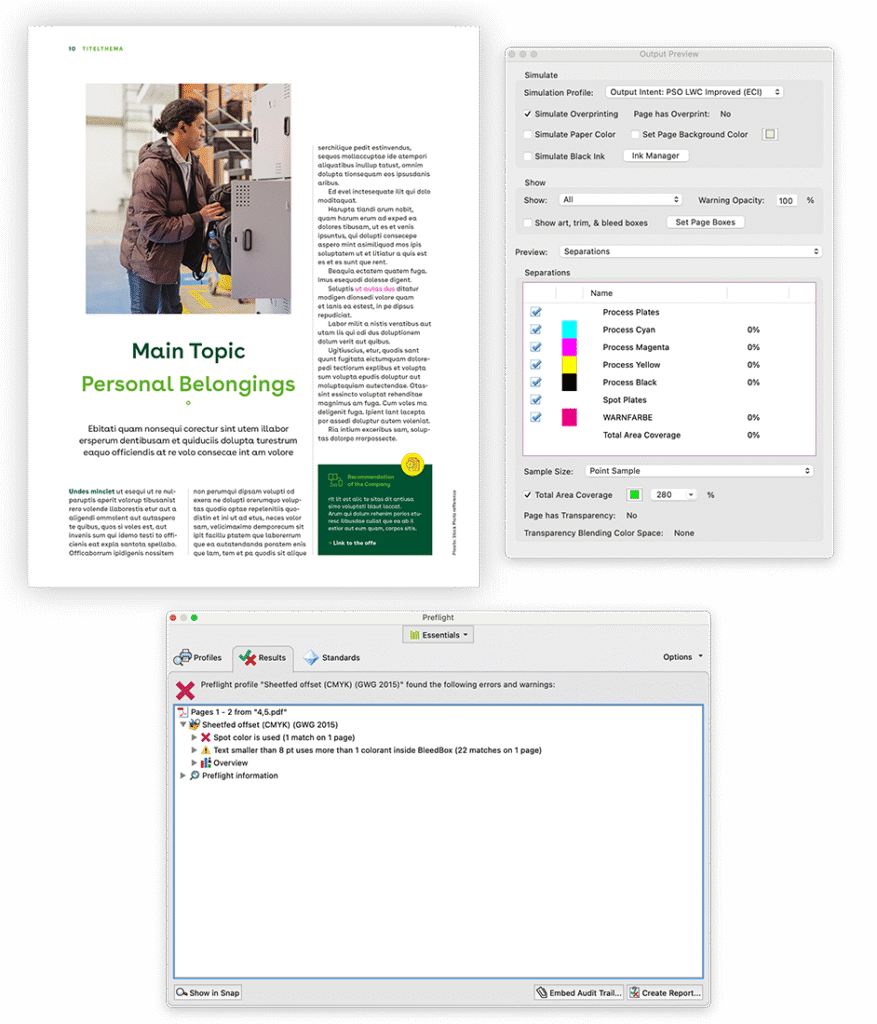The height and width of the screenshot is (1024, 877).
Task: Click the Ink Manager button
Action: (x=656, y=156)
